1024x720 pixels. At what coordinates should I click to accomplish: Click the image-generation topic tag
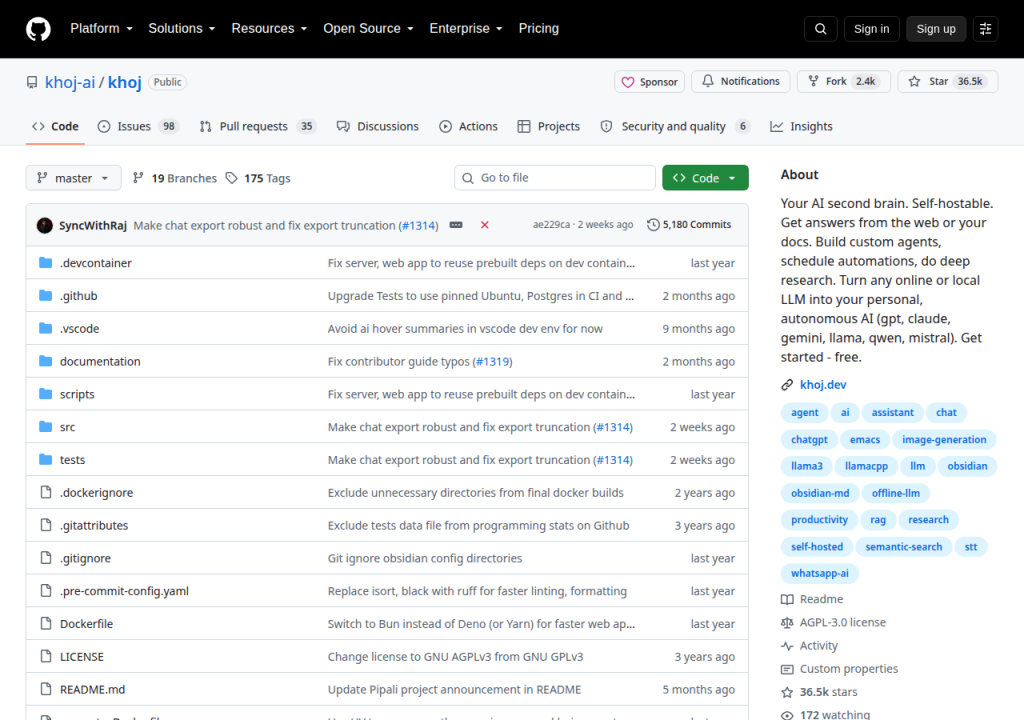tap(944, 440)
